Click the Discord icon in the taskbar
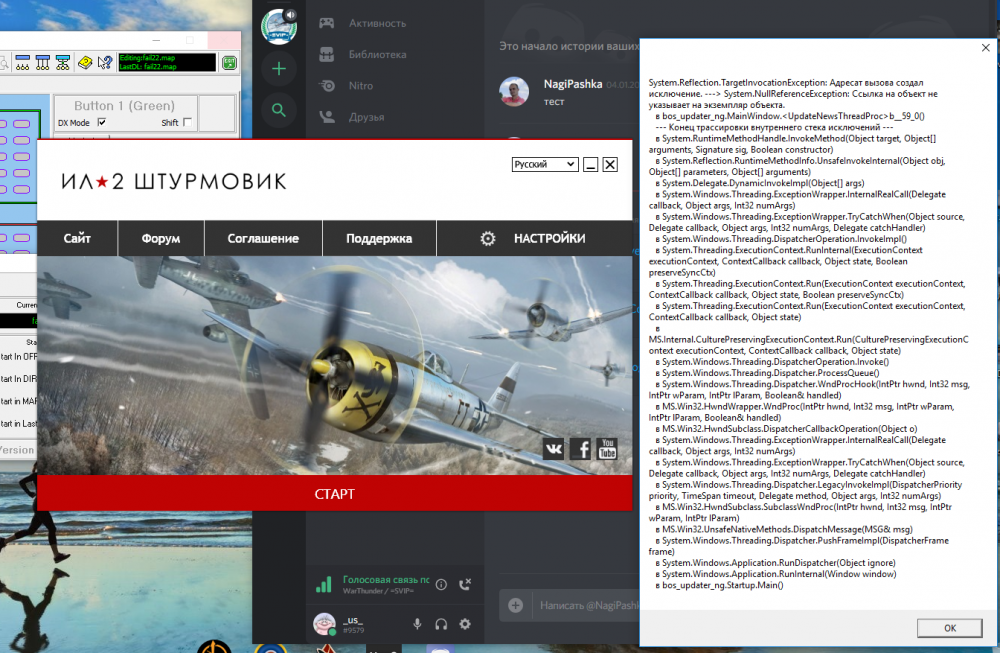Screen dimensions: 1000x653 [441, 649]
